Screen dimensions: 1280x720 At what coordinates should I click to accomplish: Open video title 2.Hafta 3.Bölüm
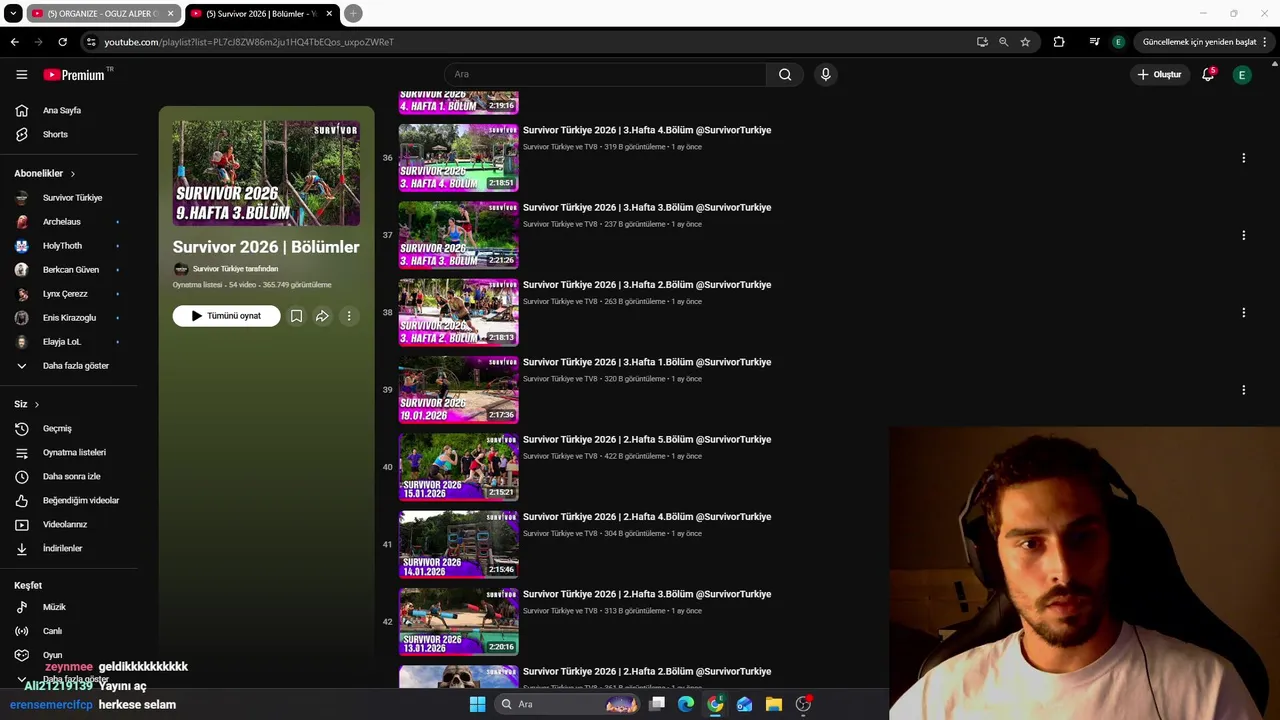pos(647,594)
